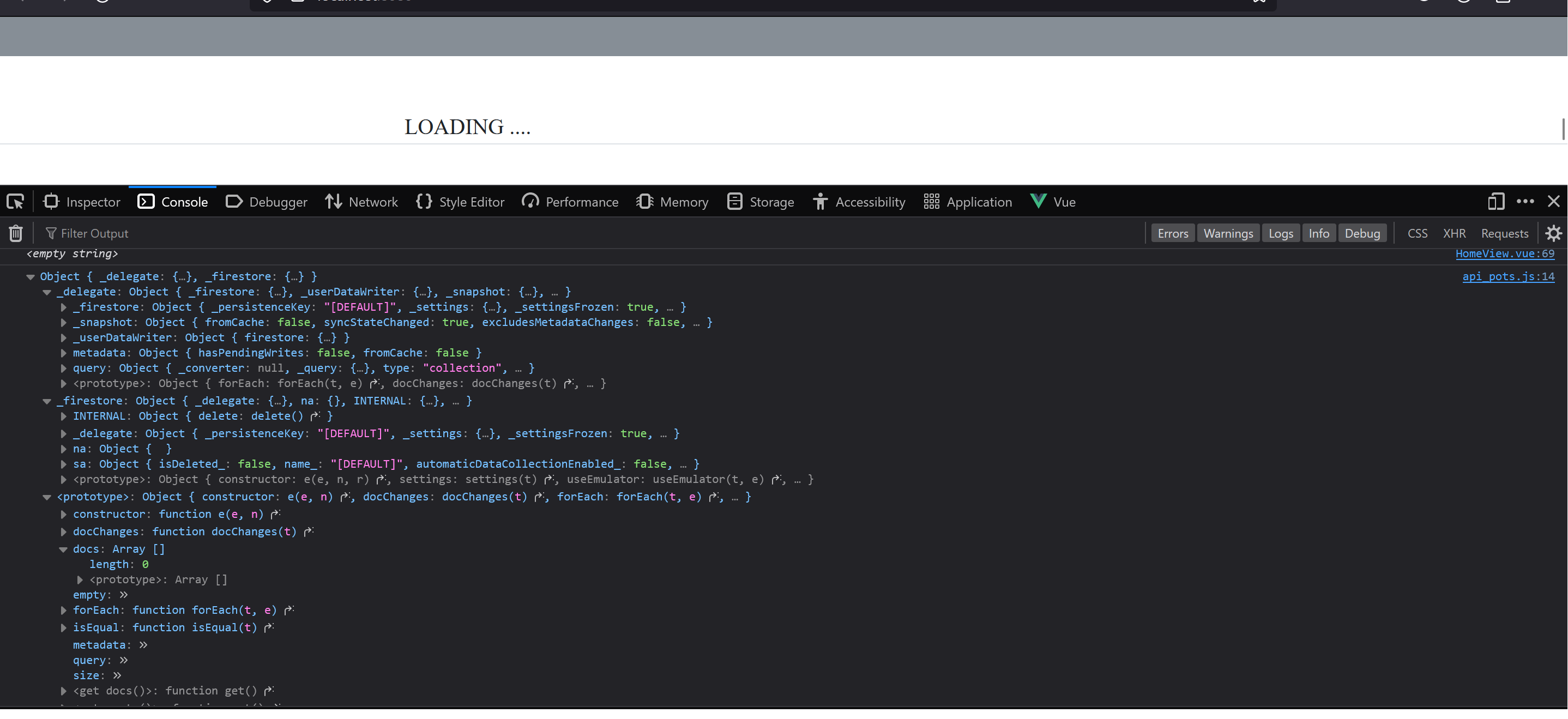1568x719 pixels.
Task: Switch to the Network panel
Action: coord(361,202)
